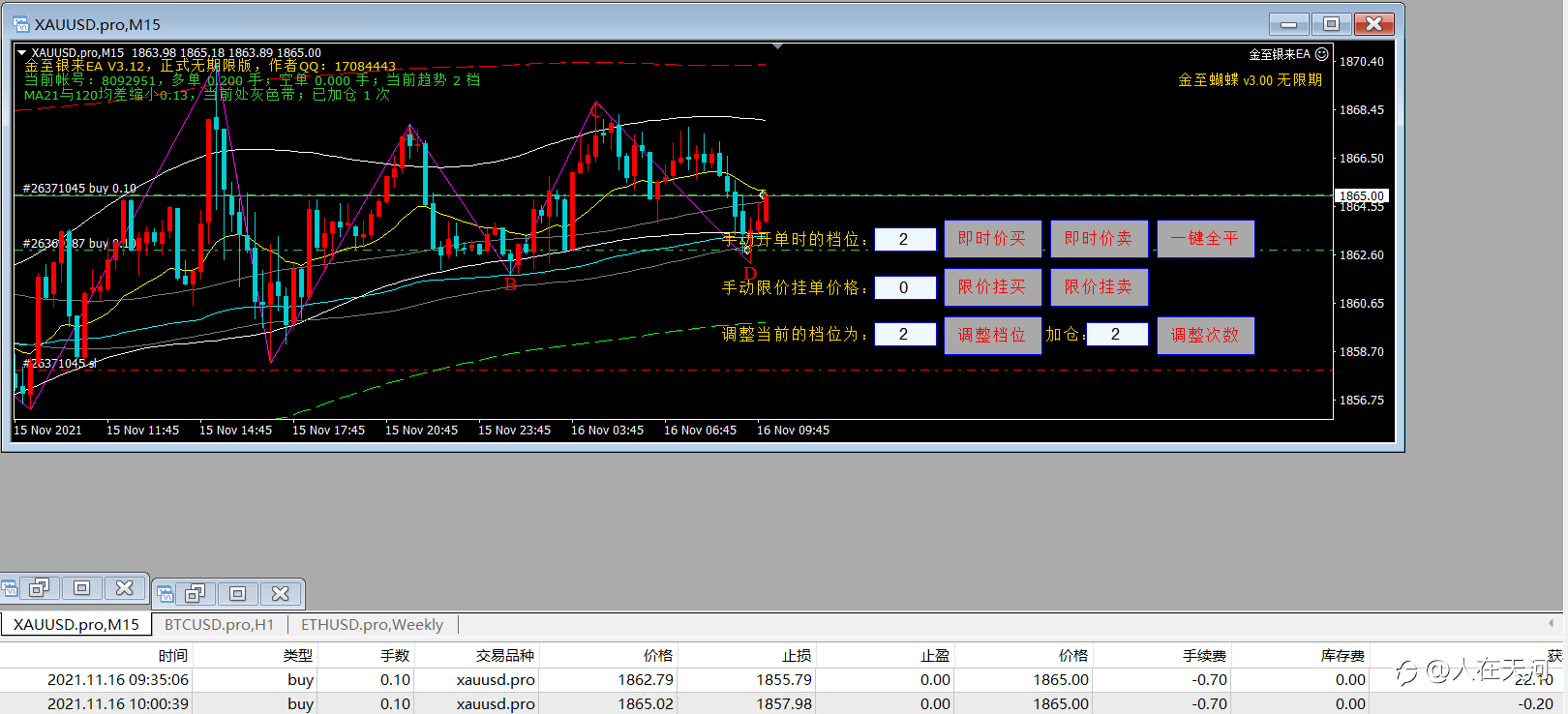Open the chart's top-left dropdown triangle
This screenshot has height=714, width=1568.
tap(21, 53)
